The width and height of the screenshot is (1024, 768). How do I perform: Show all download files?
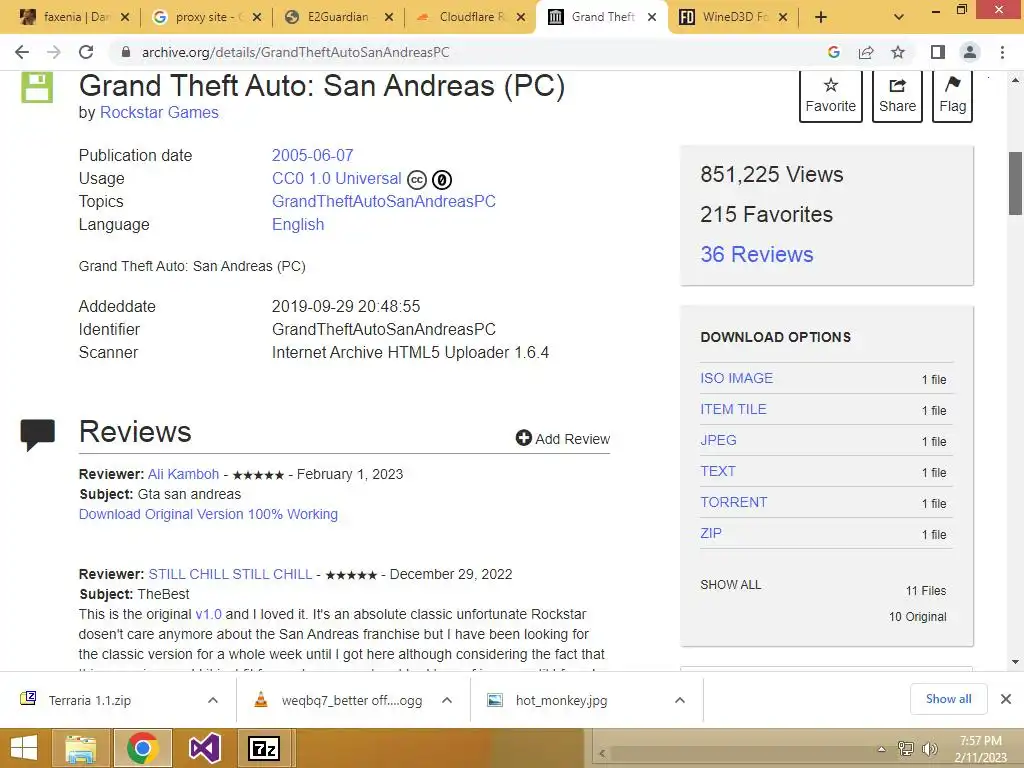(x=731, y=584)
